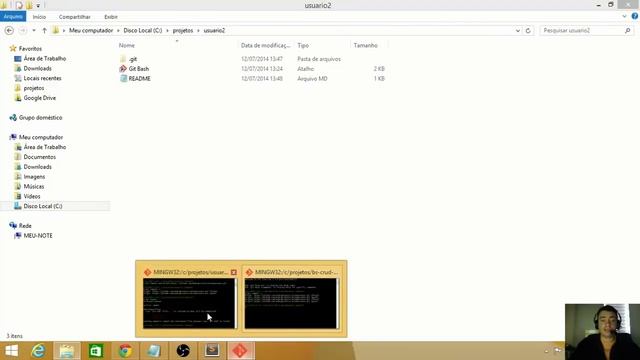
Task: Open Área de Trabalho under Favoritos
Action: 44,59
